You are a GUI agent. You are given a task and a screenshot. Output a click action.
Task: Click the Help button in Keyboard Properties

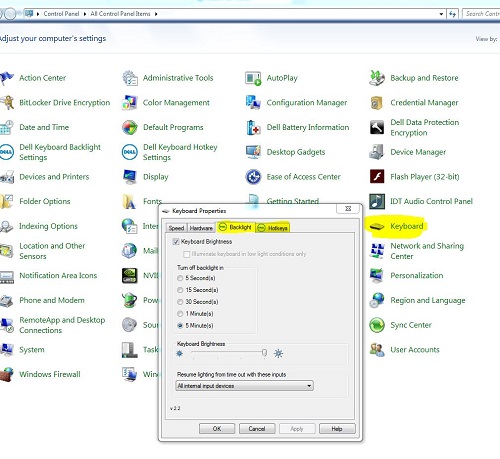click(x=337, y=429)
